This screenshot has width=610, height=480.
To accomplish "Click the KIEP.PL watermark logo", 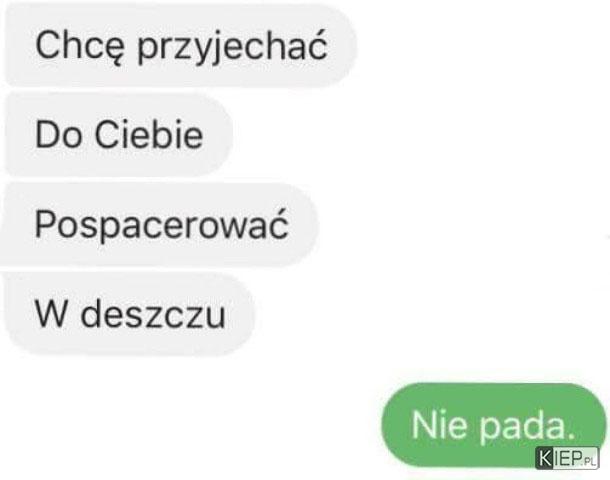I will tap(567, 458).
